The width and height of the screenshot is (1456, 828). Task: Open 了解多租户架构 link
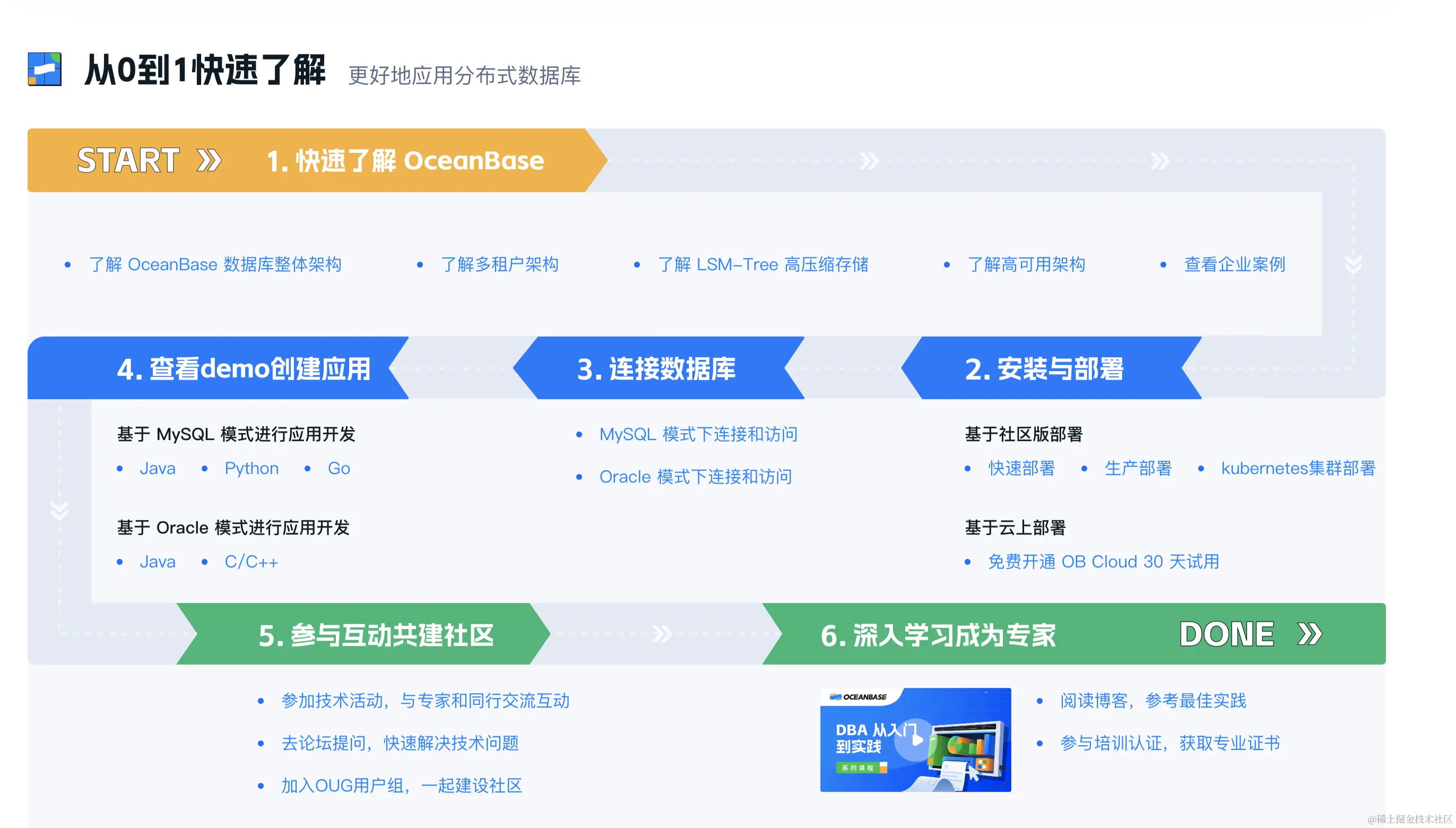click(x=499, y=264)
